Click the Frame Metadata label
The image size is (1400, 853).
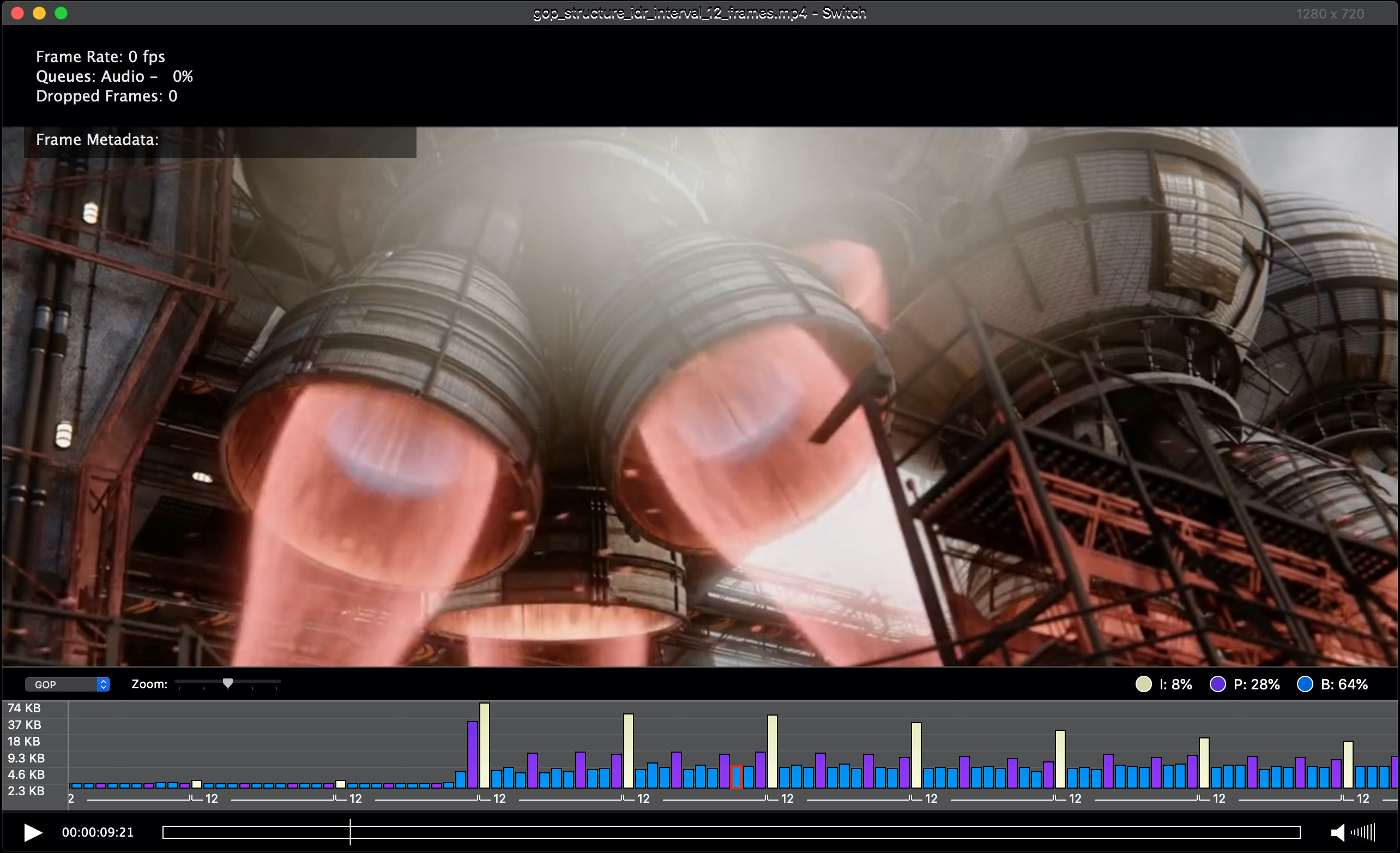[97, 140]
